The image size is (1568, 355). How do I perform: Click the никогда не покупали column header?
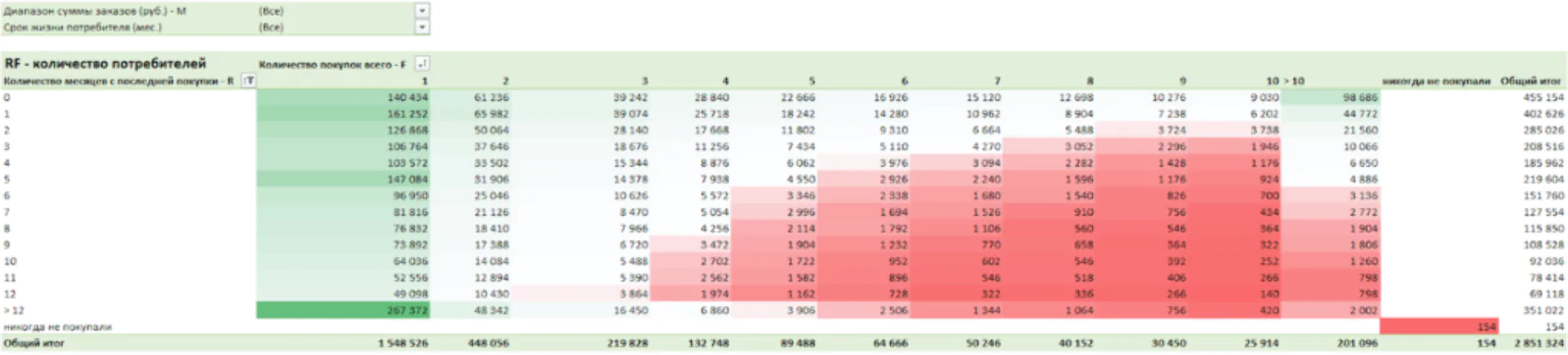click(1437, 80)
